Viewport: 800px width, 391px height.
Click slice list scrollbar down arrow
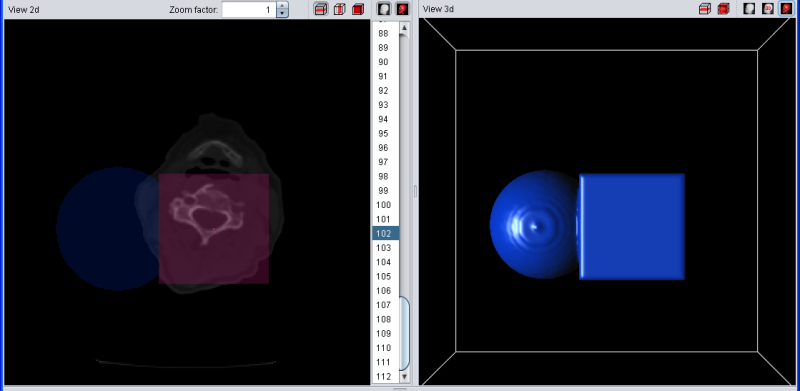coord(405,377)
